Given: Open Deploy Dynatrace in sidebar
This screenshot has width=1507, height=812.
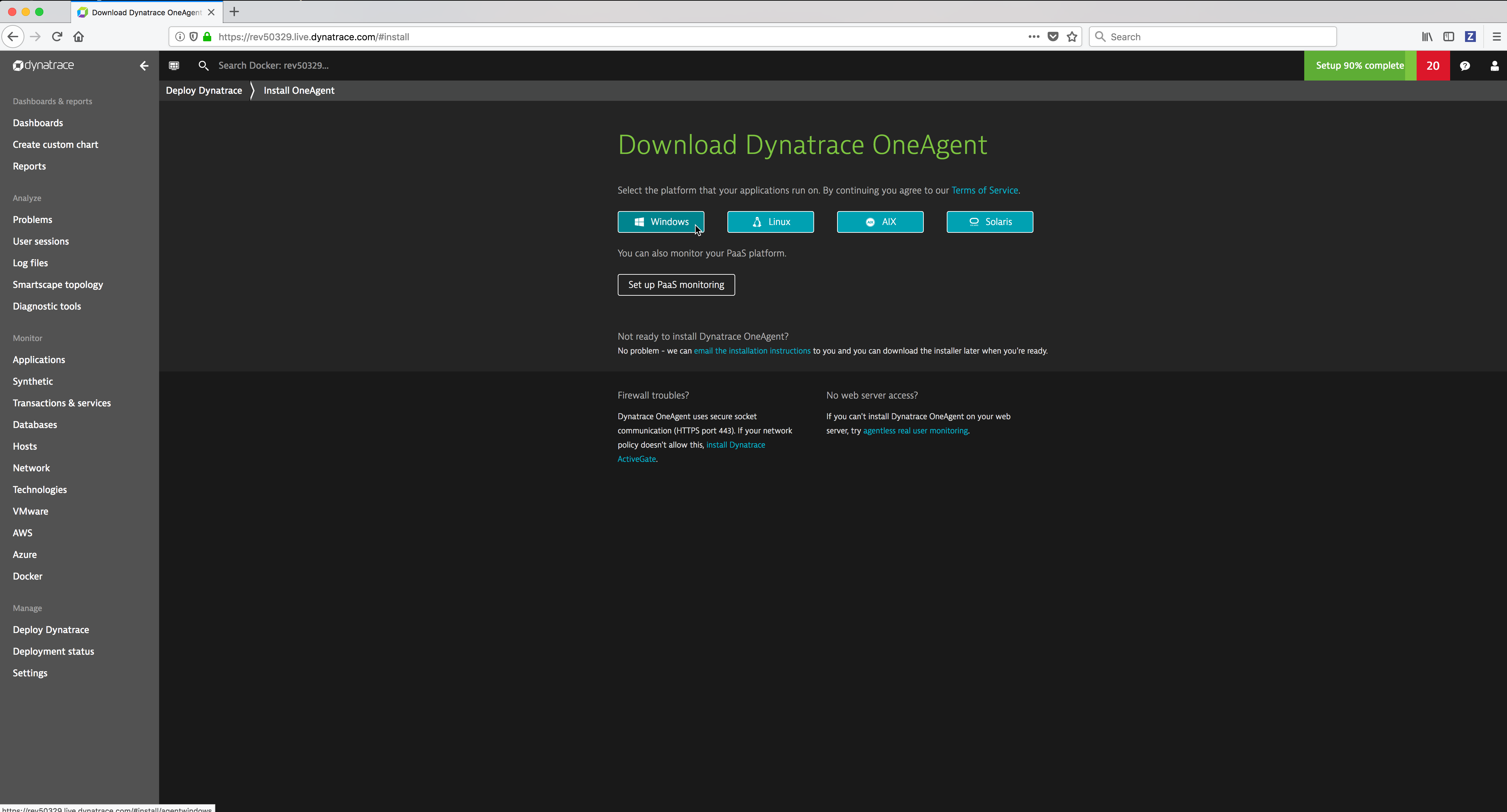Looking at the screenshot, I should (x=51, y=630).
